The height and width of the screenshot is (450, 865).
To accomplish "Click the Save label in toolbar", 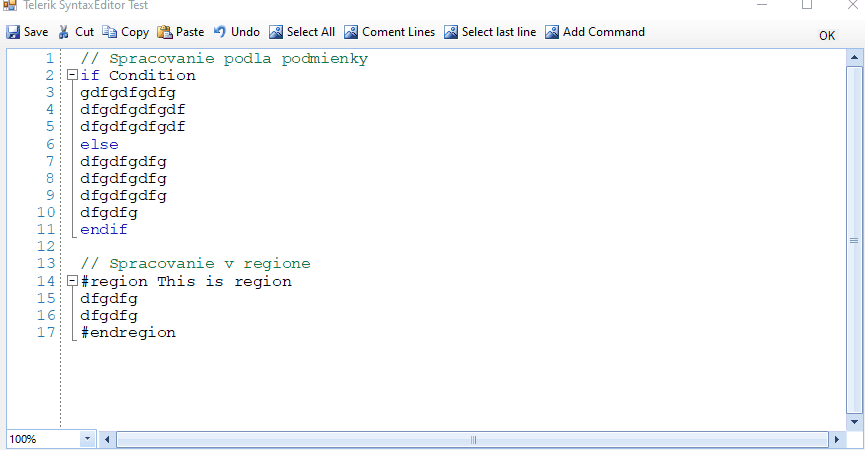I will [36, 32].
